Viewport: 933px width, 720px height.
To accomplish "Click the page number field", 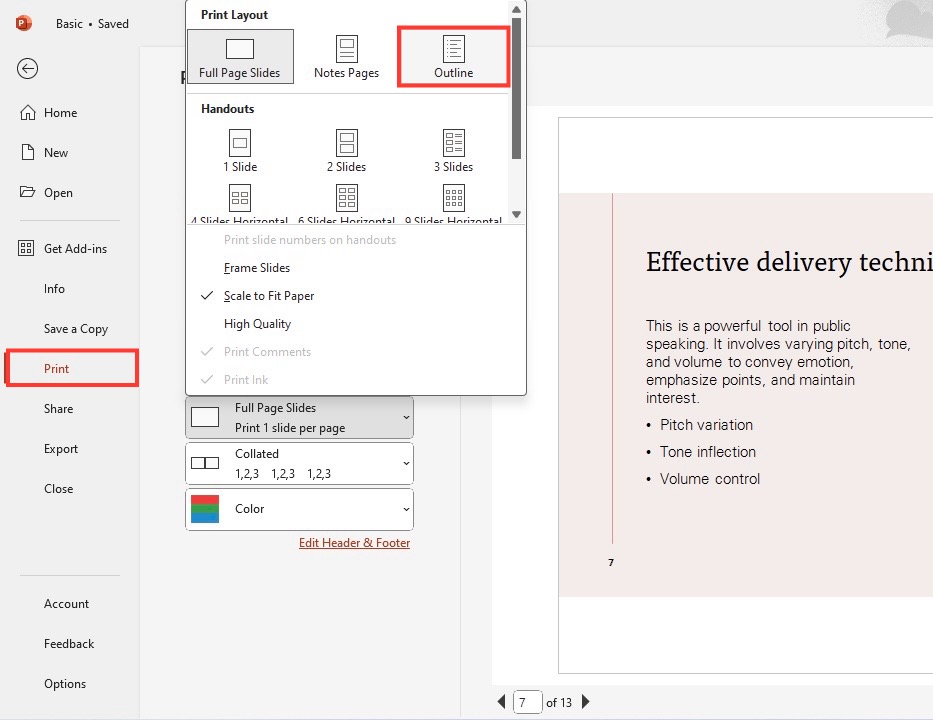I will 527,702.
